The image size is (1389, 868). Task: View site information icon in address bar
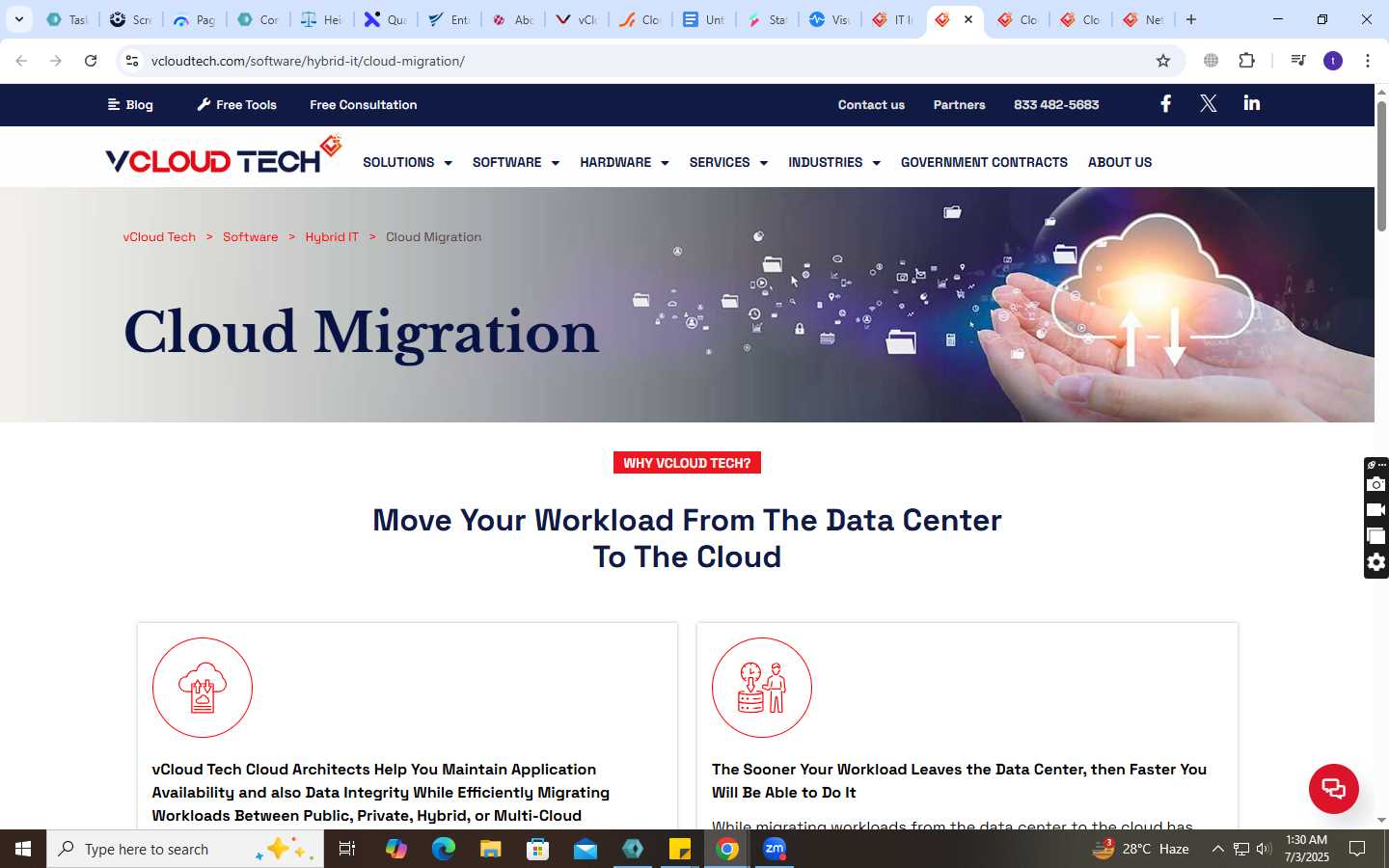click(x=132, y=61)
